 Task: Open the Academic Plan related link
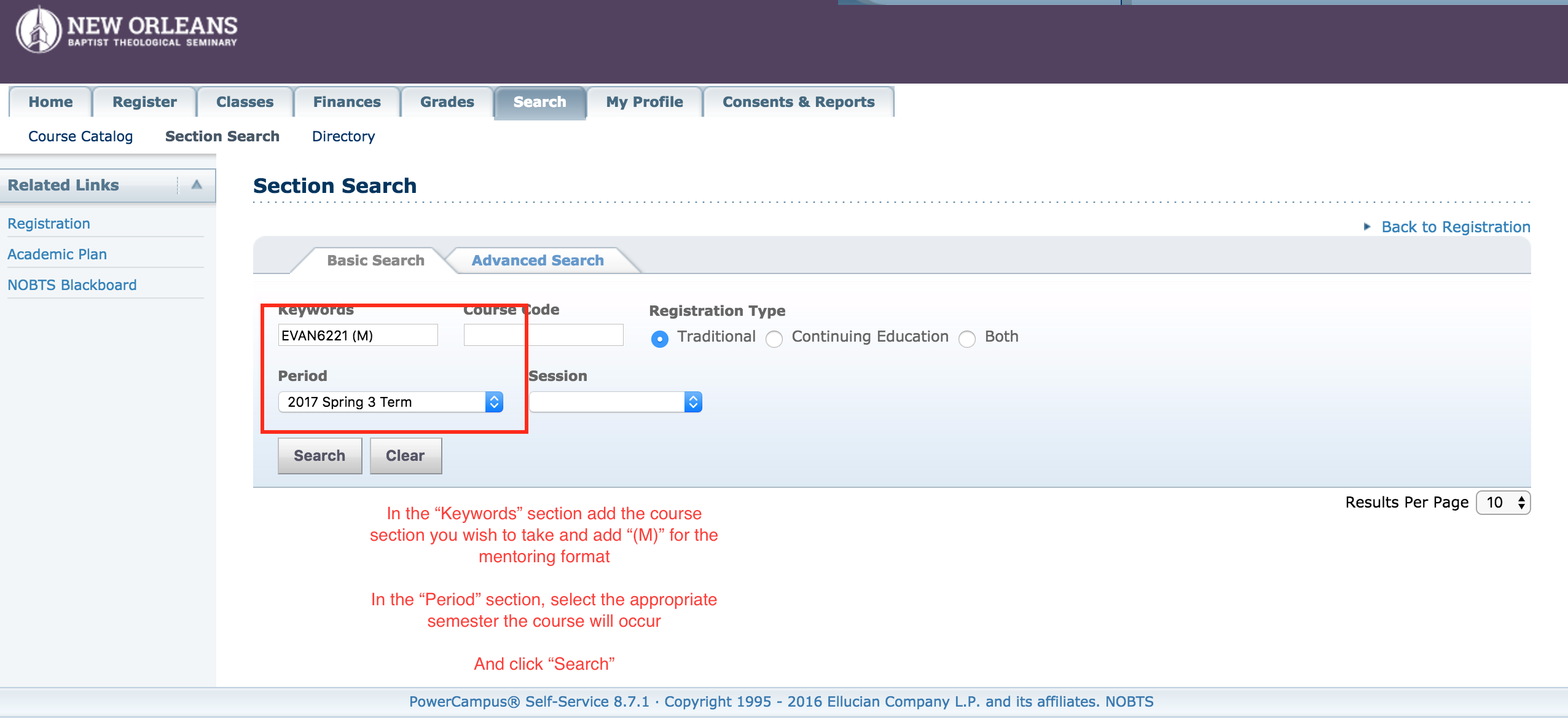point(57,254)
